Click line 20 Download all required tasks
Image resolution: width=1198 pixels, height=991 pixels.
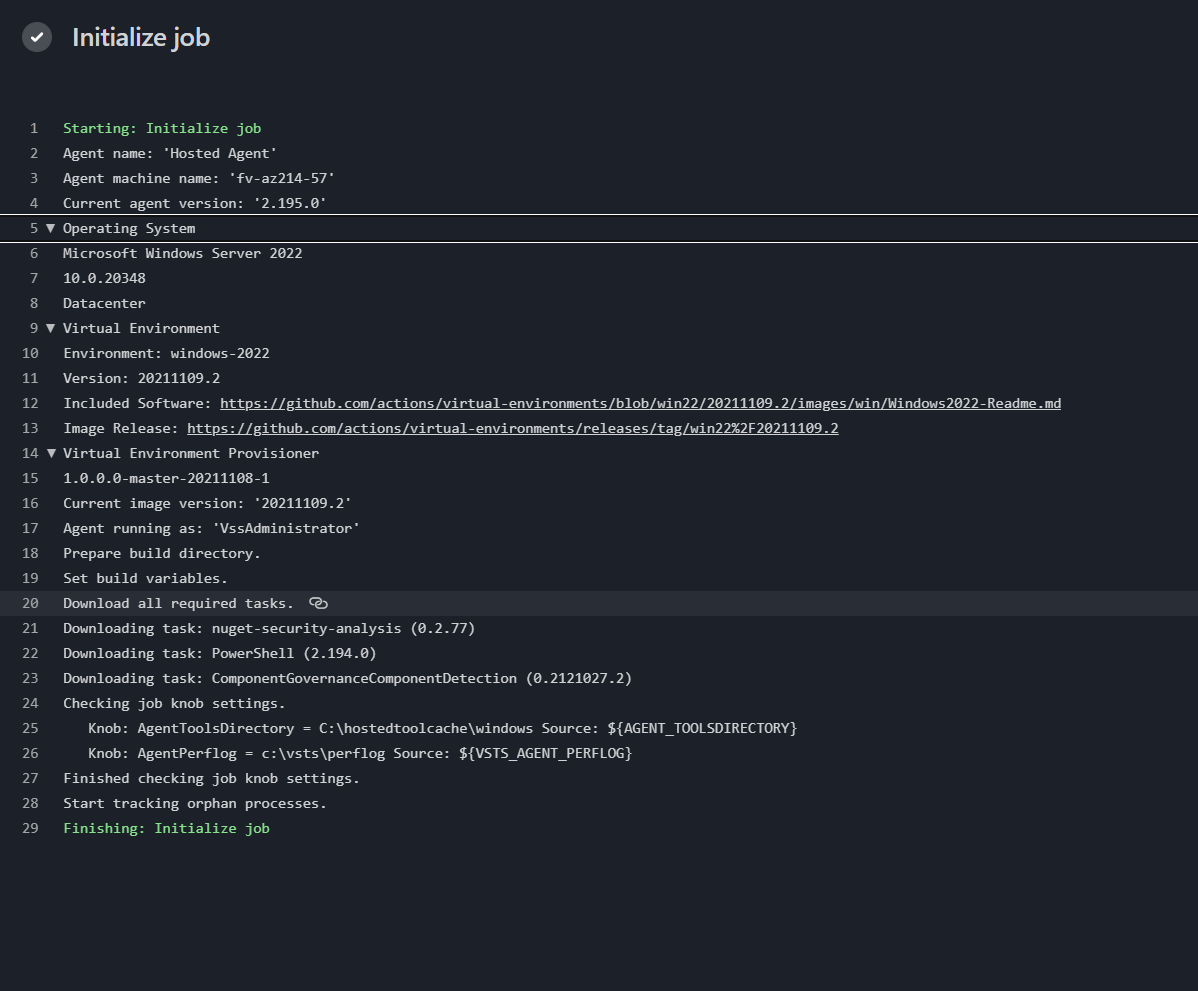175,602
